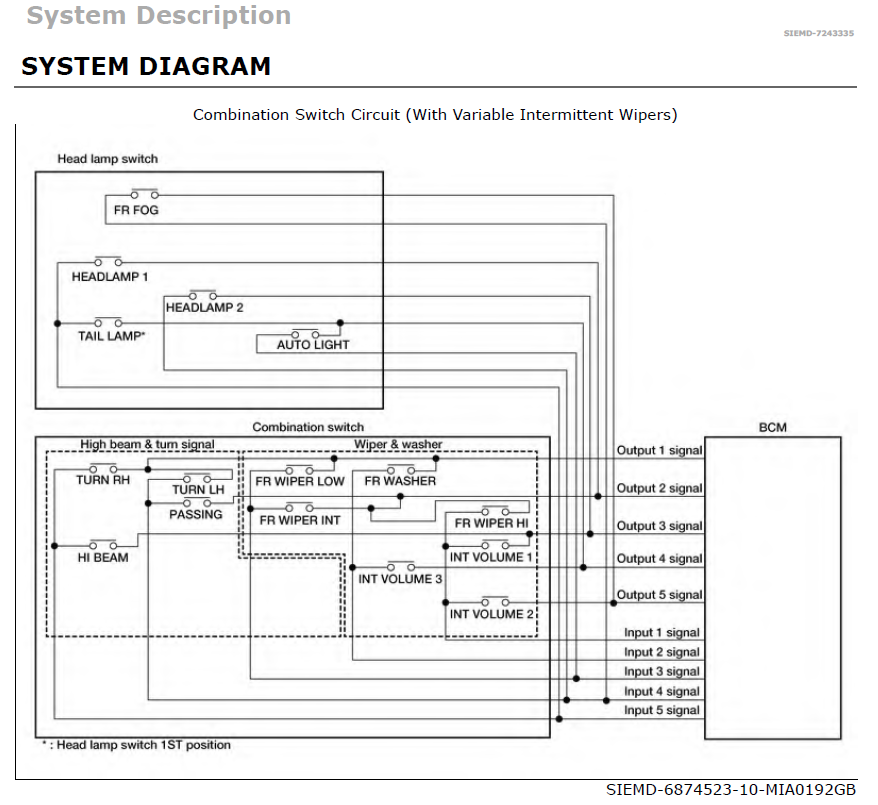The image size is (878, 805).
Task: Click the HEADLAMP 2 label
Action: tap(204, 308)
